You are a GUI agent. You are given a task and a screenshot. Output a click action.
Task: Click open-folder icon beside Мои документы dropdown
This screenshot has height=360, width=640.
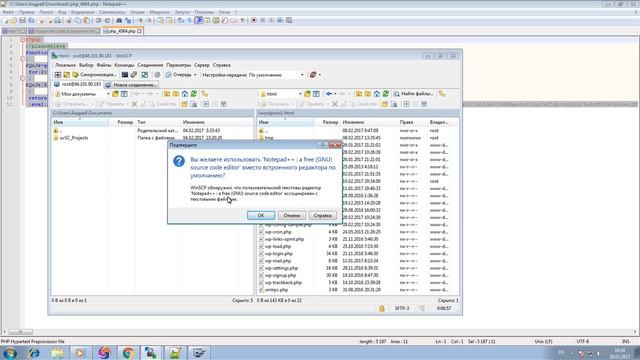[116, 94]
